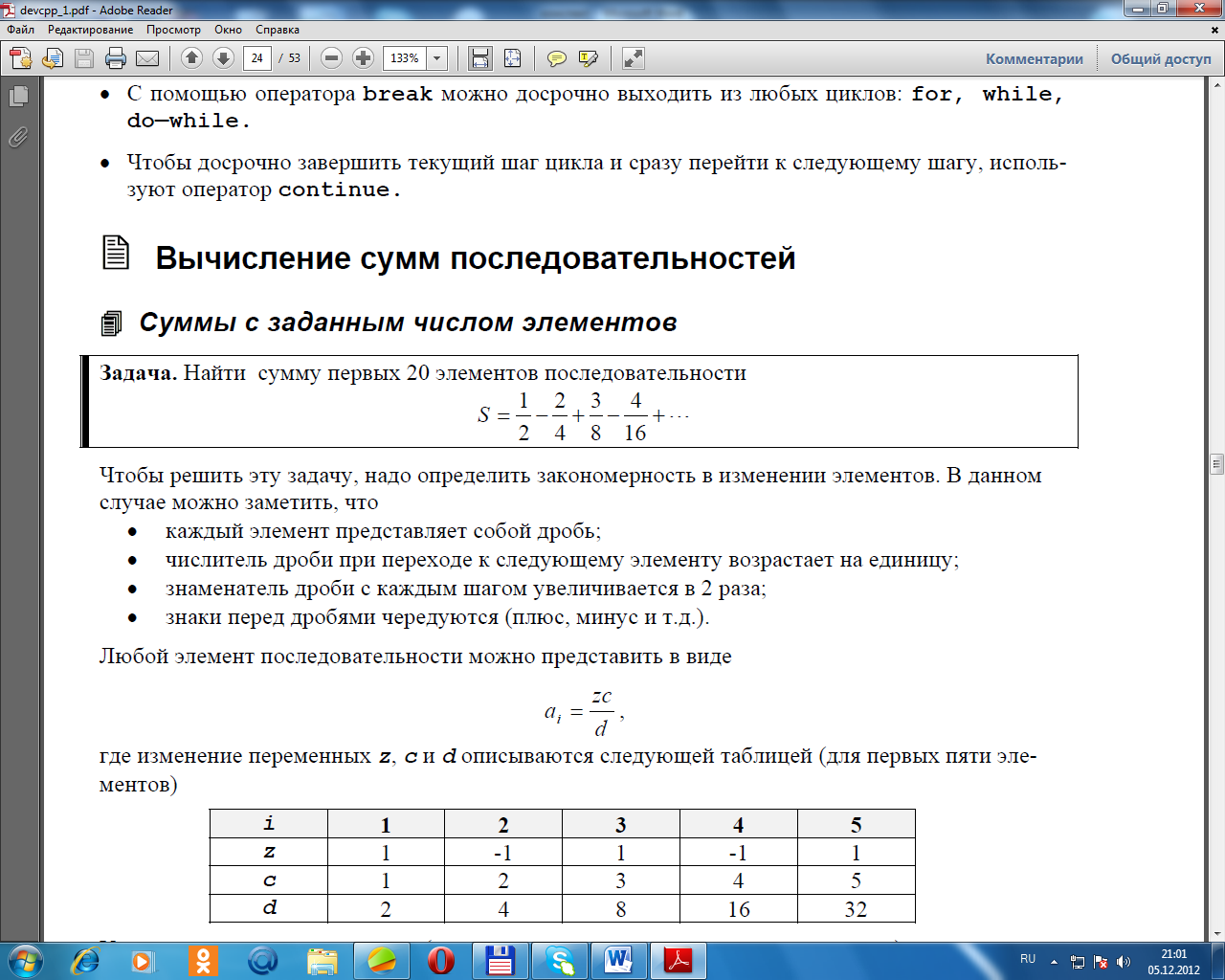The width and height of the screenshot is (1225, 980).
Task: Open the Odnoklassniki taskbar icon
Action: (x=202, y=960)
